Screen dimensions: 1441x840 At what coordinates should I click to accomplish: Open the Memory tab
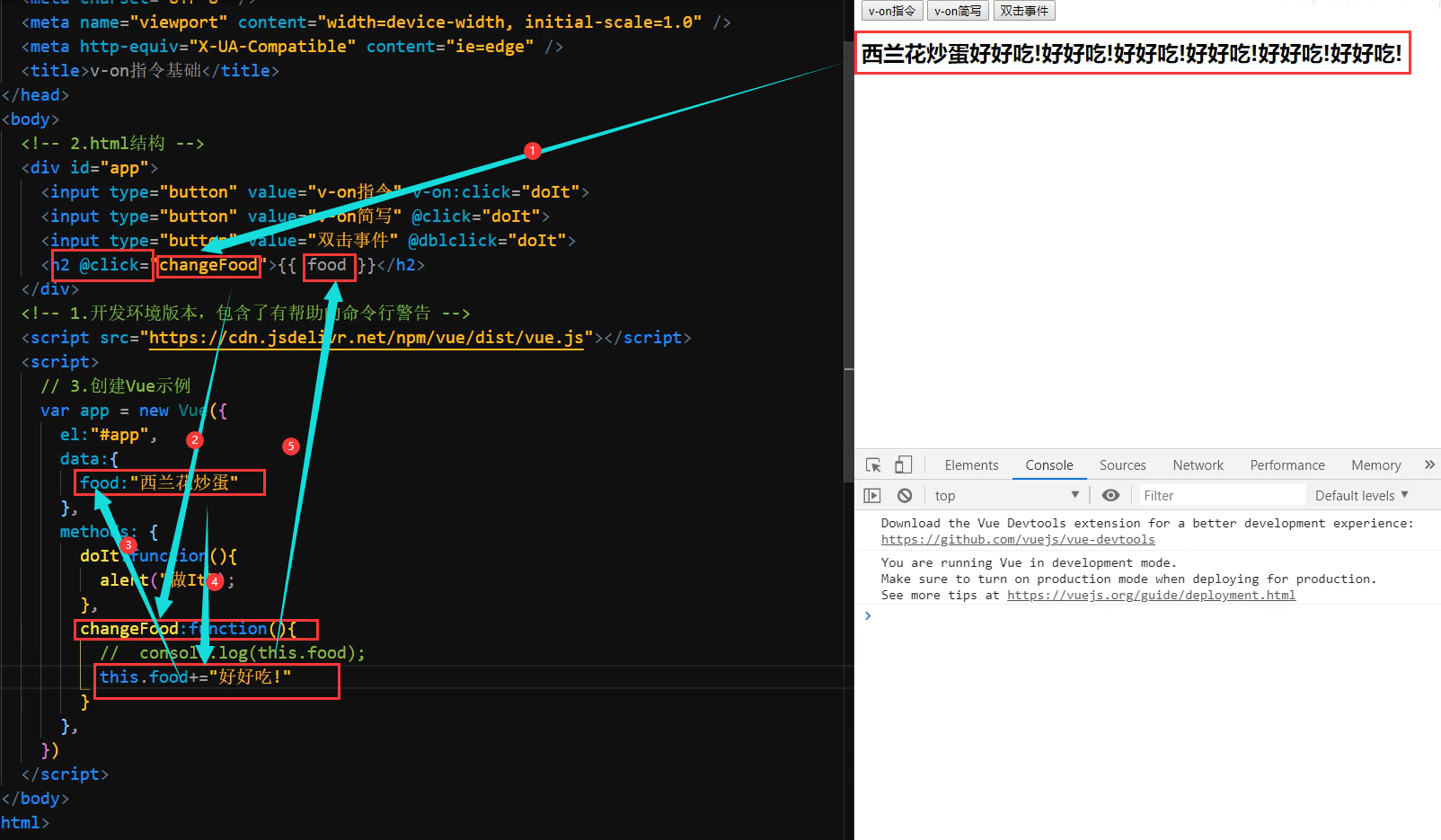[x=1375, y=464]
